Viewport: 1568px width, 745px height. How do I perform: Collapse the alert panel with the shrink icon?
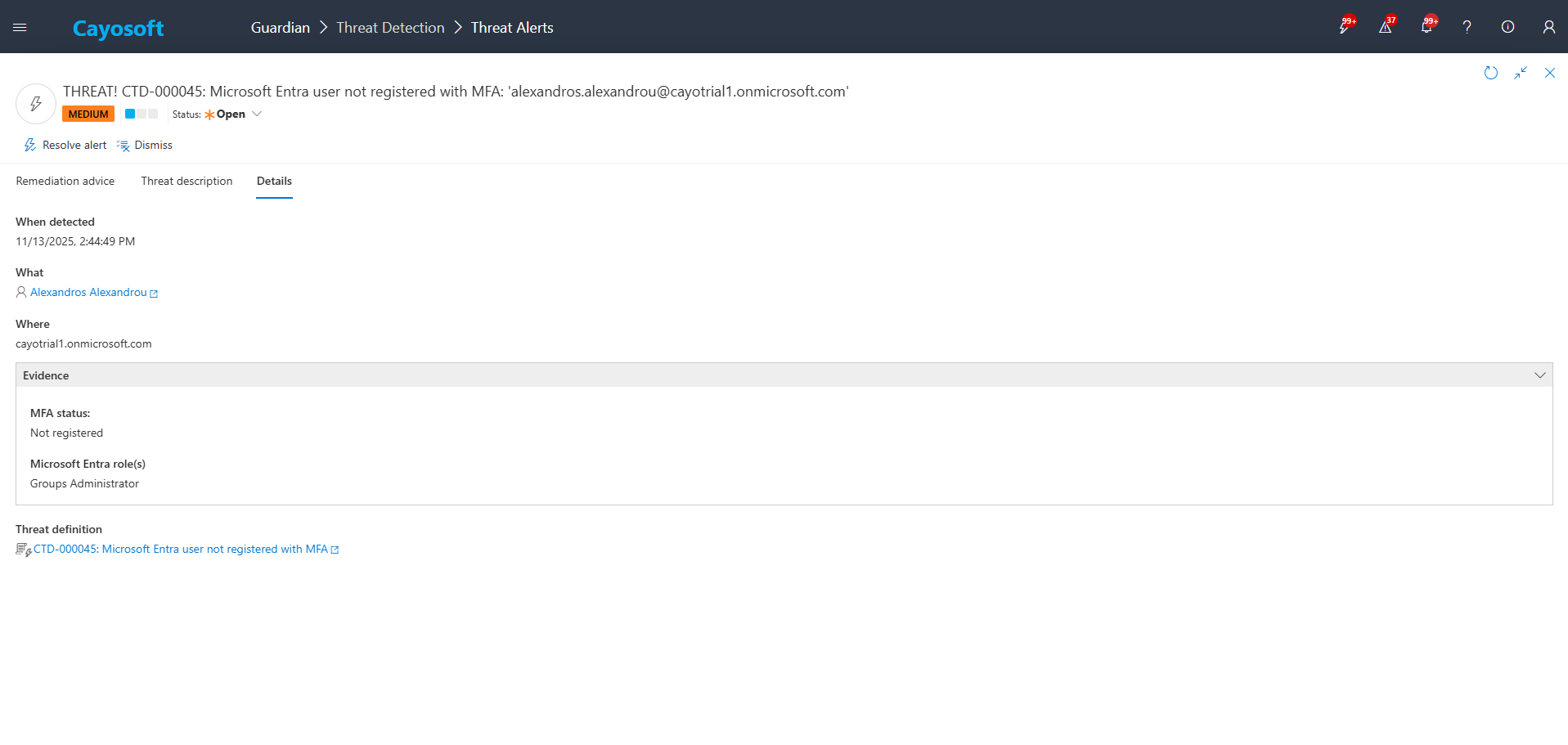pos(1520,73)
